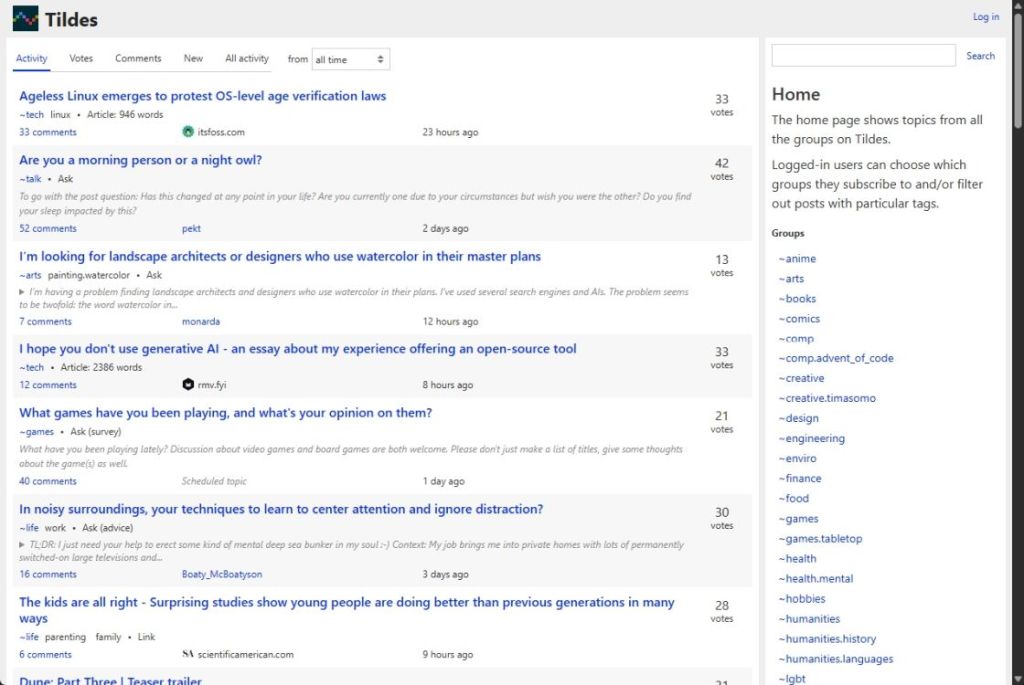Viewport: 1024px width, 685px height.
Task: Open the ~games.tabletop group link
Action: tap(823, 539)
